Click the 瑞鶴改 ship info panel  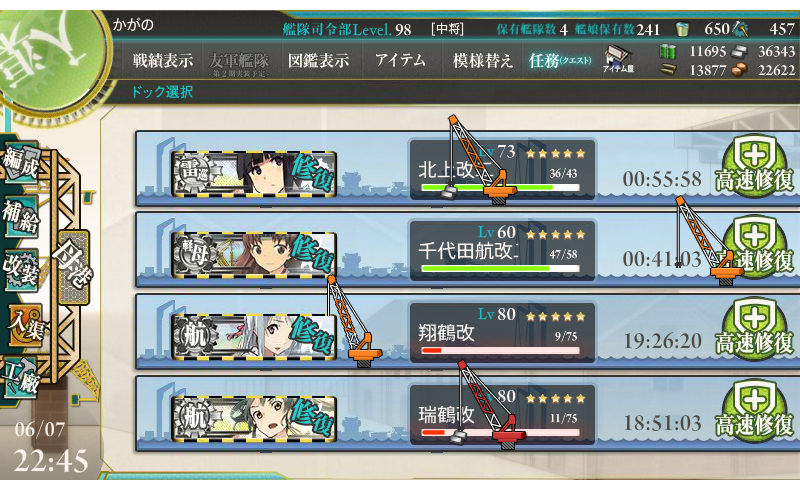point(503,414)
